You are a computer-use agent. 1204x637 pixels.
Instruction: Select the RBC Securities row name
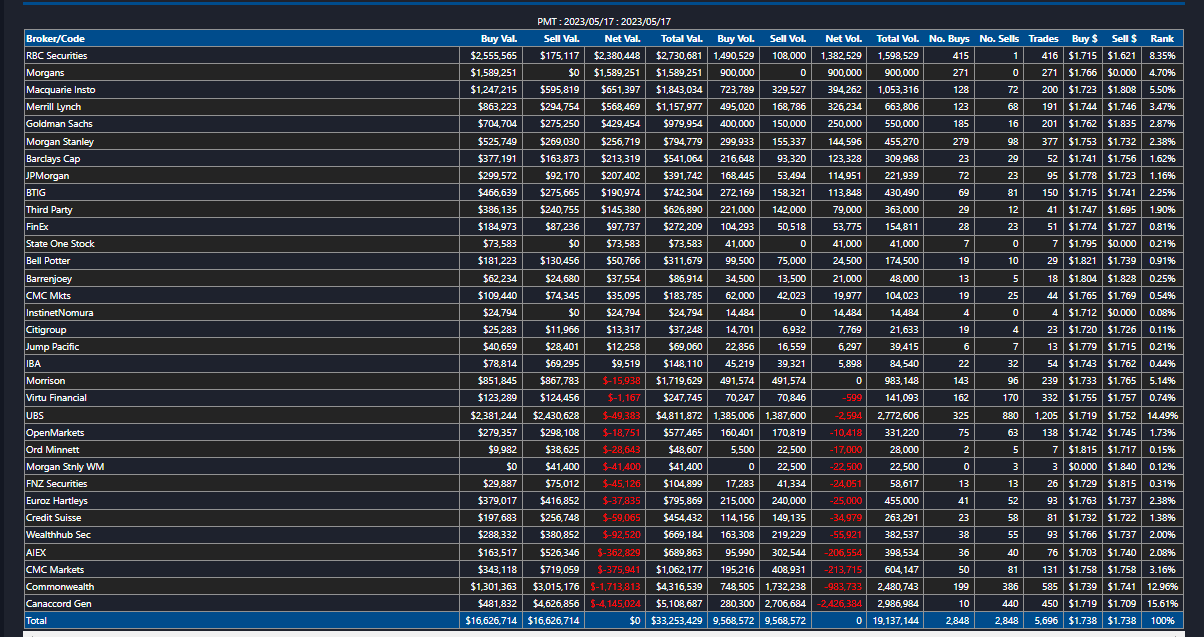pyautogui.click(x=56, y=56)
